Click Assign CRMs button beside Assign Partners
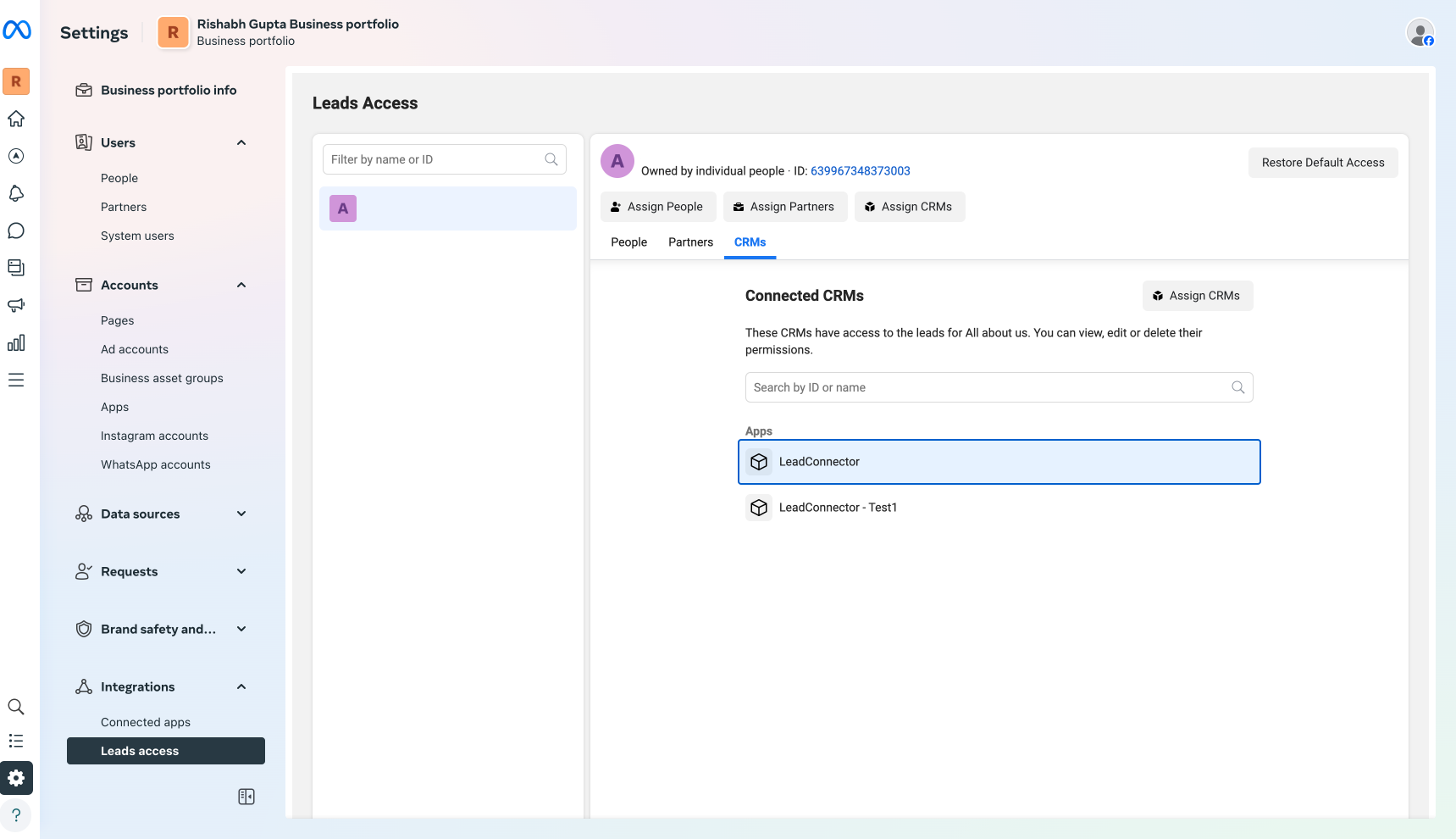1456x839 pixels. coord(910,207)
